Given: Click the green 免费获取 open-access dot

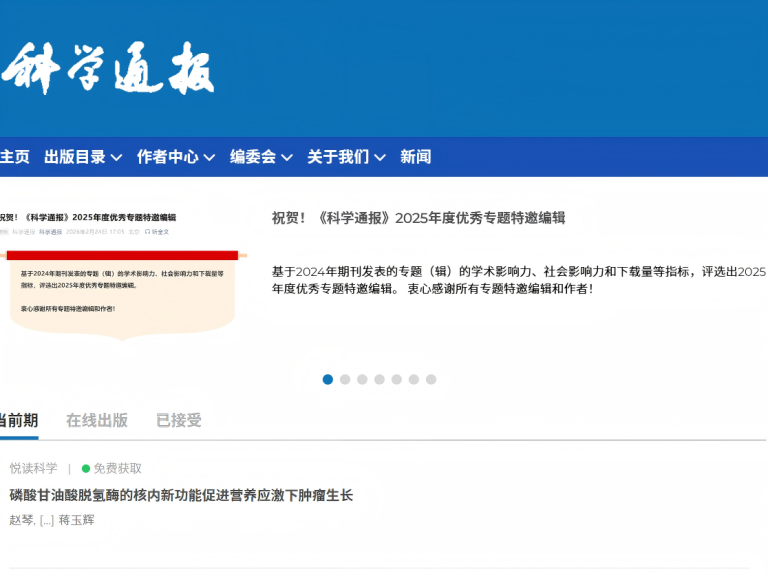Looking at the screenshot, I should pyautogui.click(x=86, y=469).
